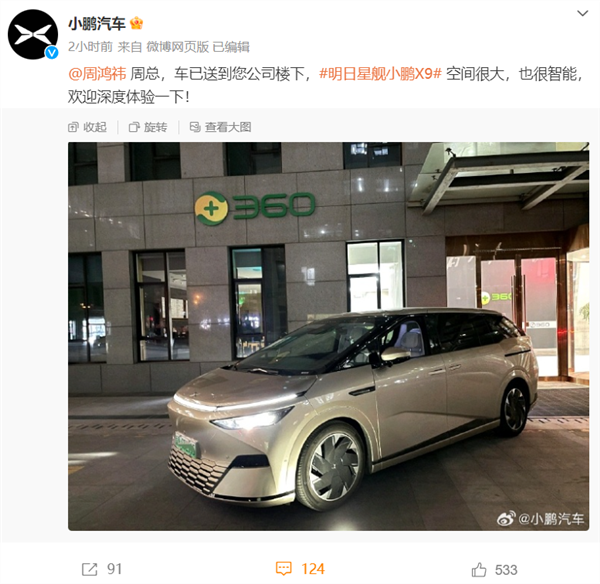Open the 小鹏汽车 username link
The width and height of the screenshot is (600, 584).
97,24
